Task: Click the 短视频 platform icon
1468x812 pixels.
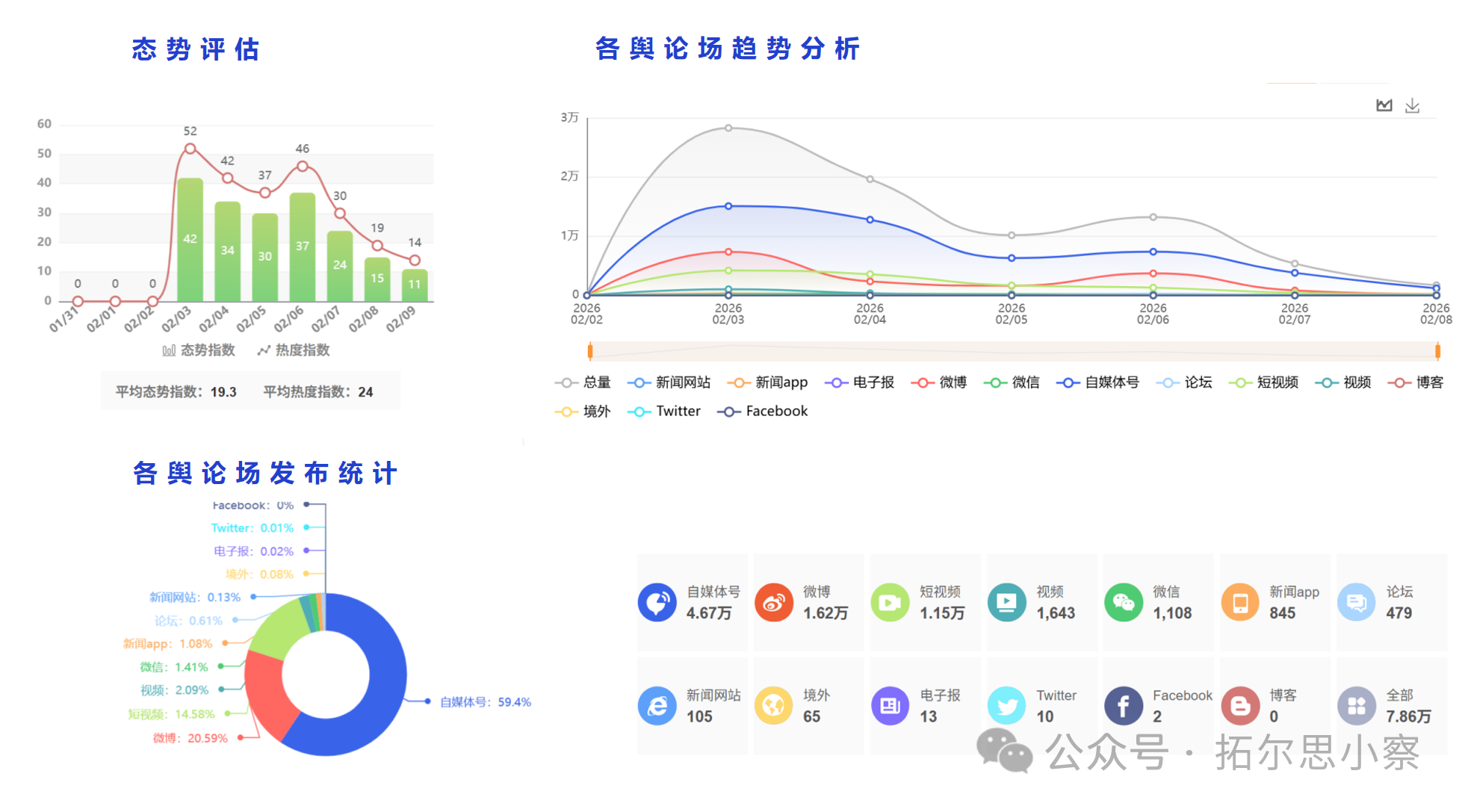Action: (890, 602)
